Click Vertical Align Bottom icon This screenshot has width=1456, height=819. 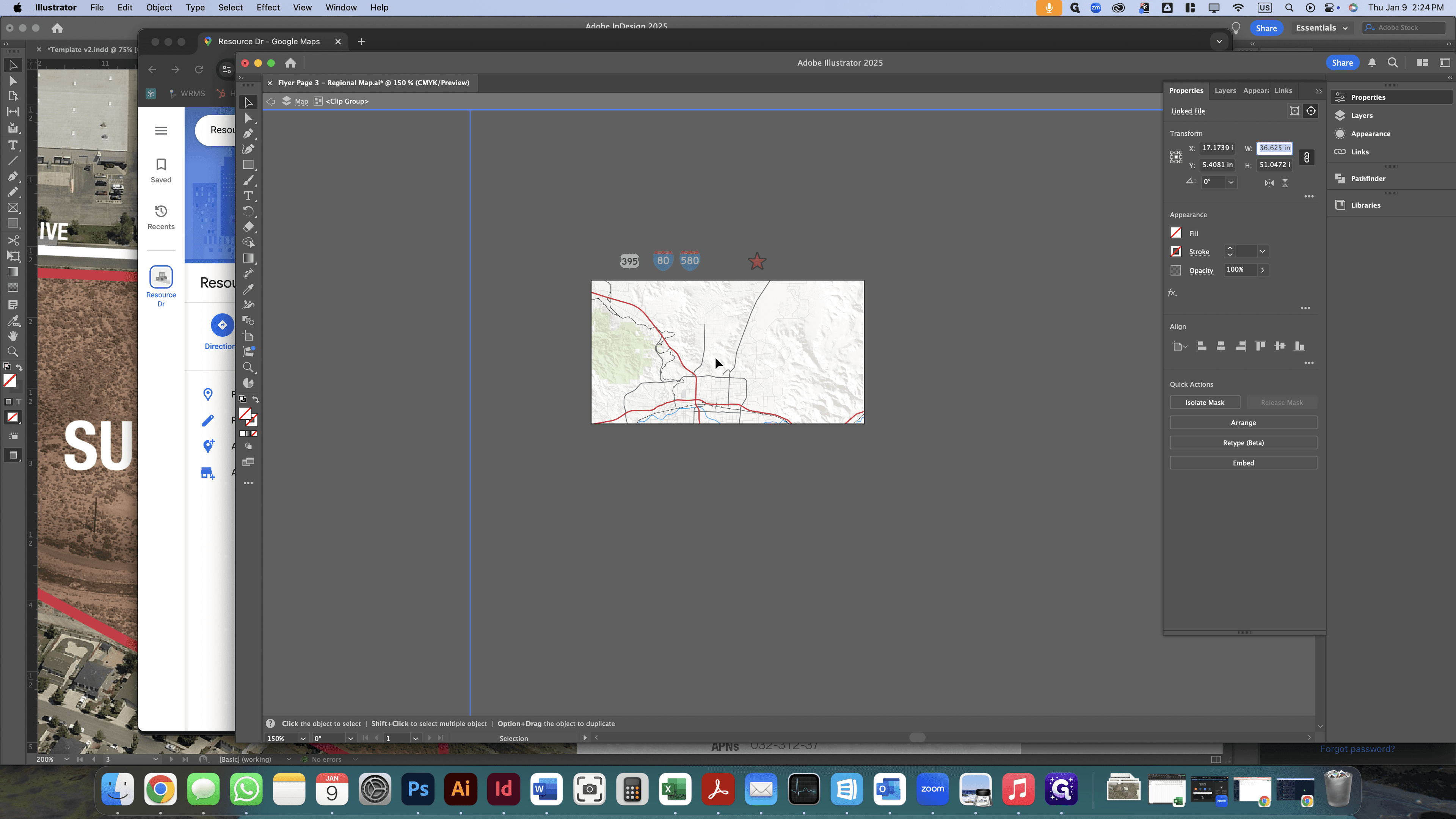tap(1299, 346)
